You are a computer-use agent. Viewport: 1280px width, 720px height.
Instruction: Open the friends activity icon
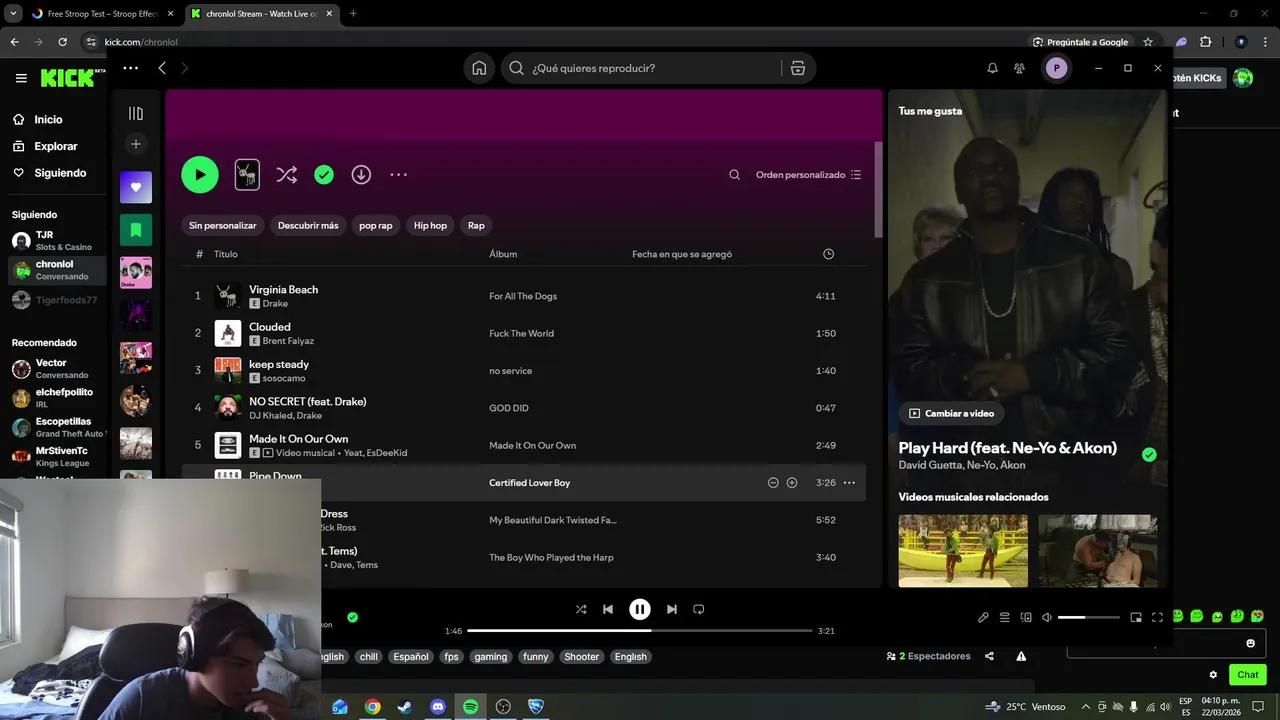1019,68
